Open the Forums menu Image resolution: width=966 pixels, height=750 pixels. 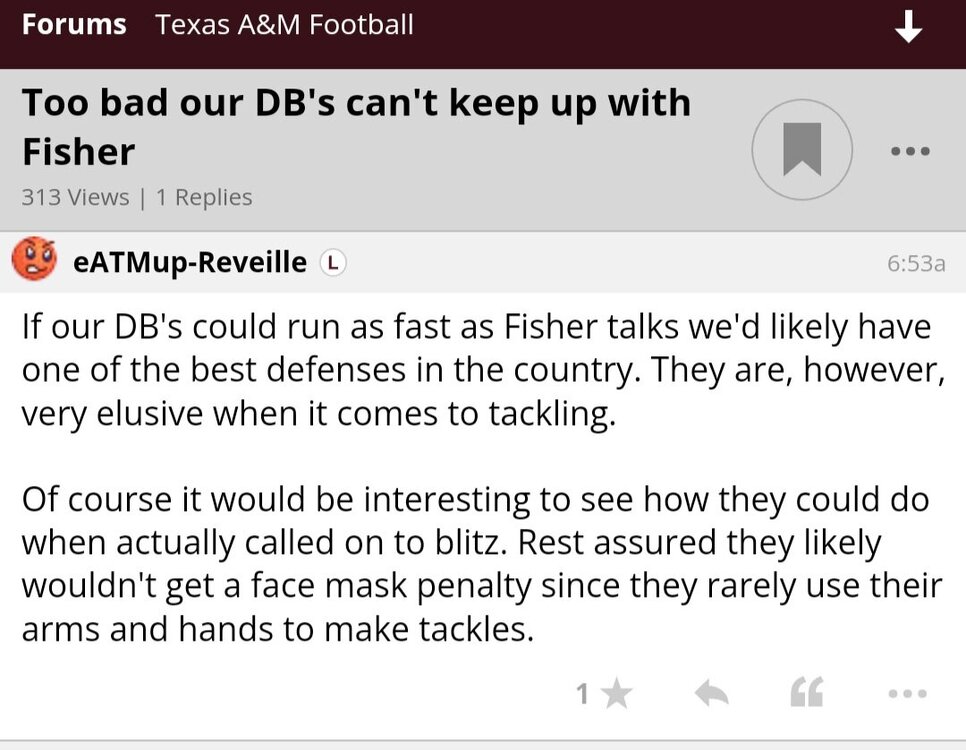point(74,25)
